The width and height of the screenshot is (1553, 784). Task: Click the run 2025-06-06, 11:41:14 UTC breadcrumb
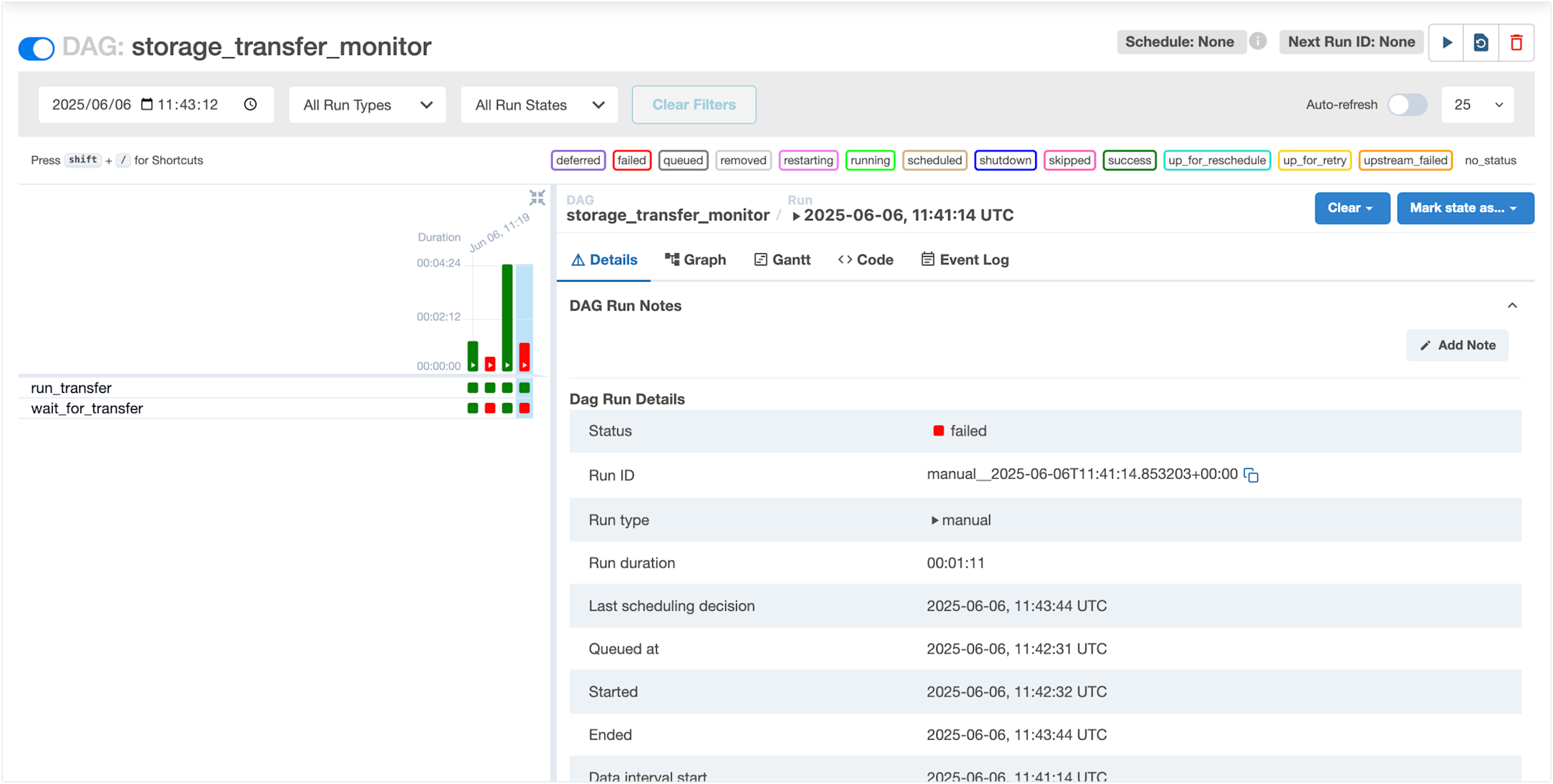click(x=903, y=215)
